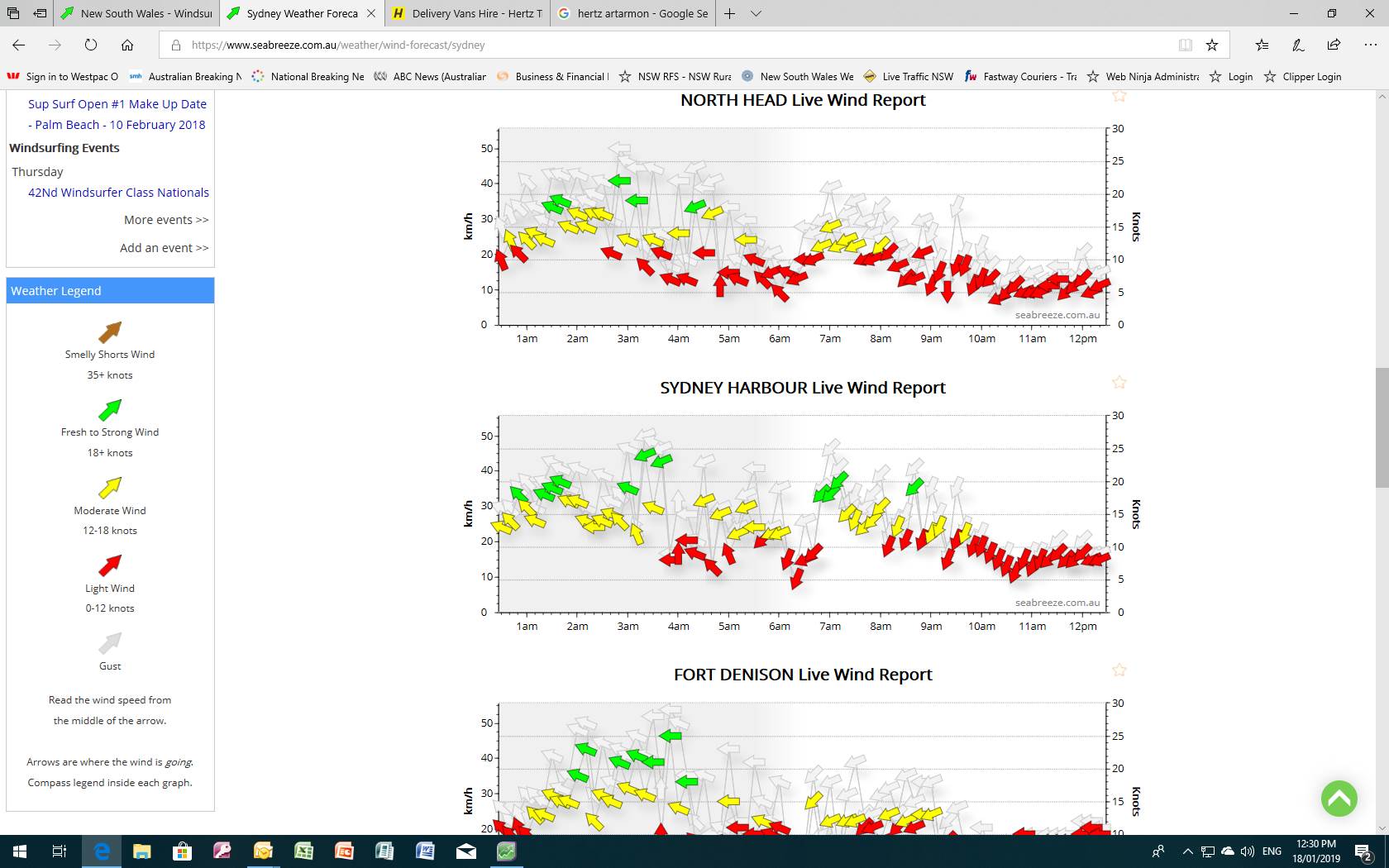Click the page vertical scrollbar thumb
The height and width of the screenshot is (868, 1389).
pos(1381,427)
